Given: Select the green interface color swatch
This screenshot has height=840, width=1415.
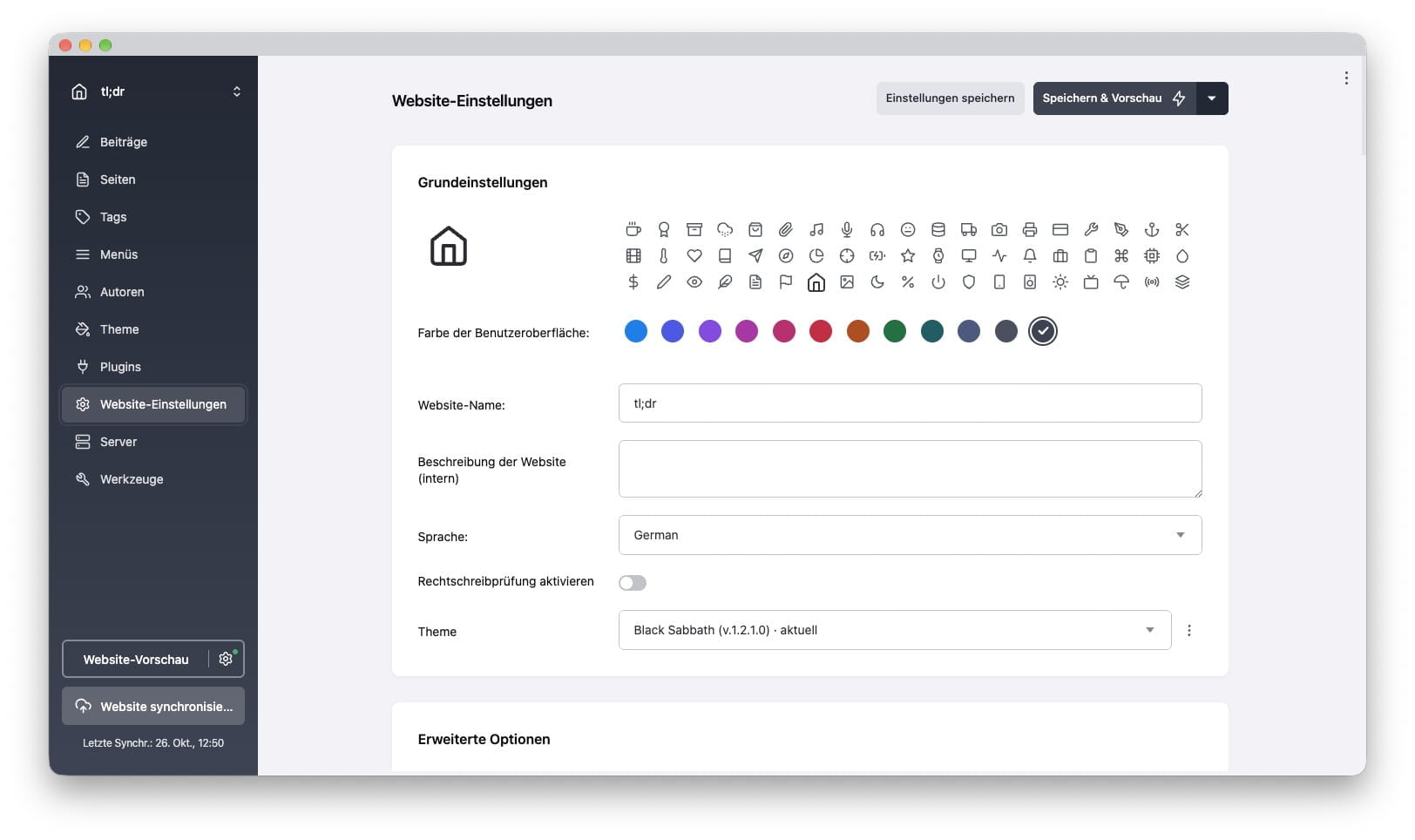Looking at the screenshot, I should coord(895,331).
